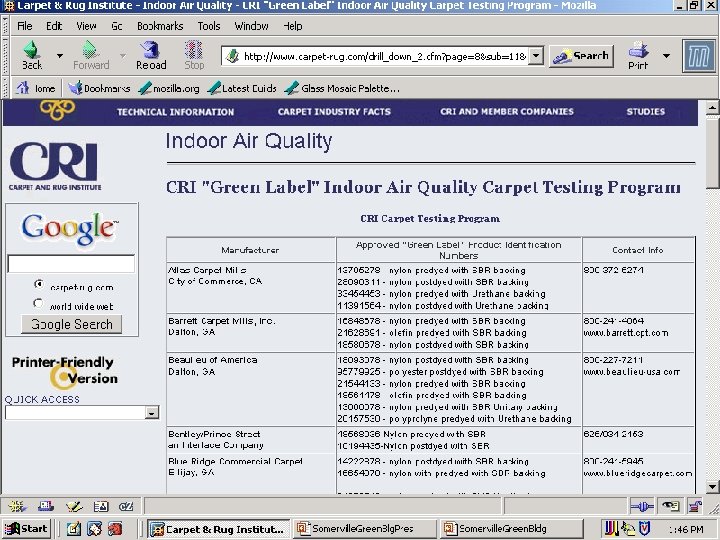Open Navigator from status bar component icon
Screen dimensions: 720x540
(17, 506)
